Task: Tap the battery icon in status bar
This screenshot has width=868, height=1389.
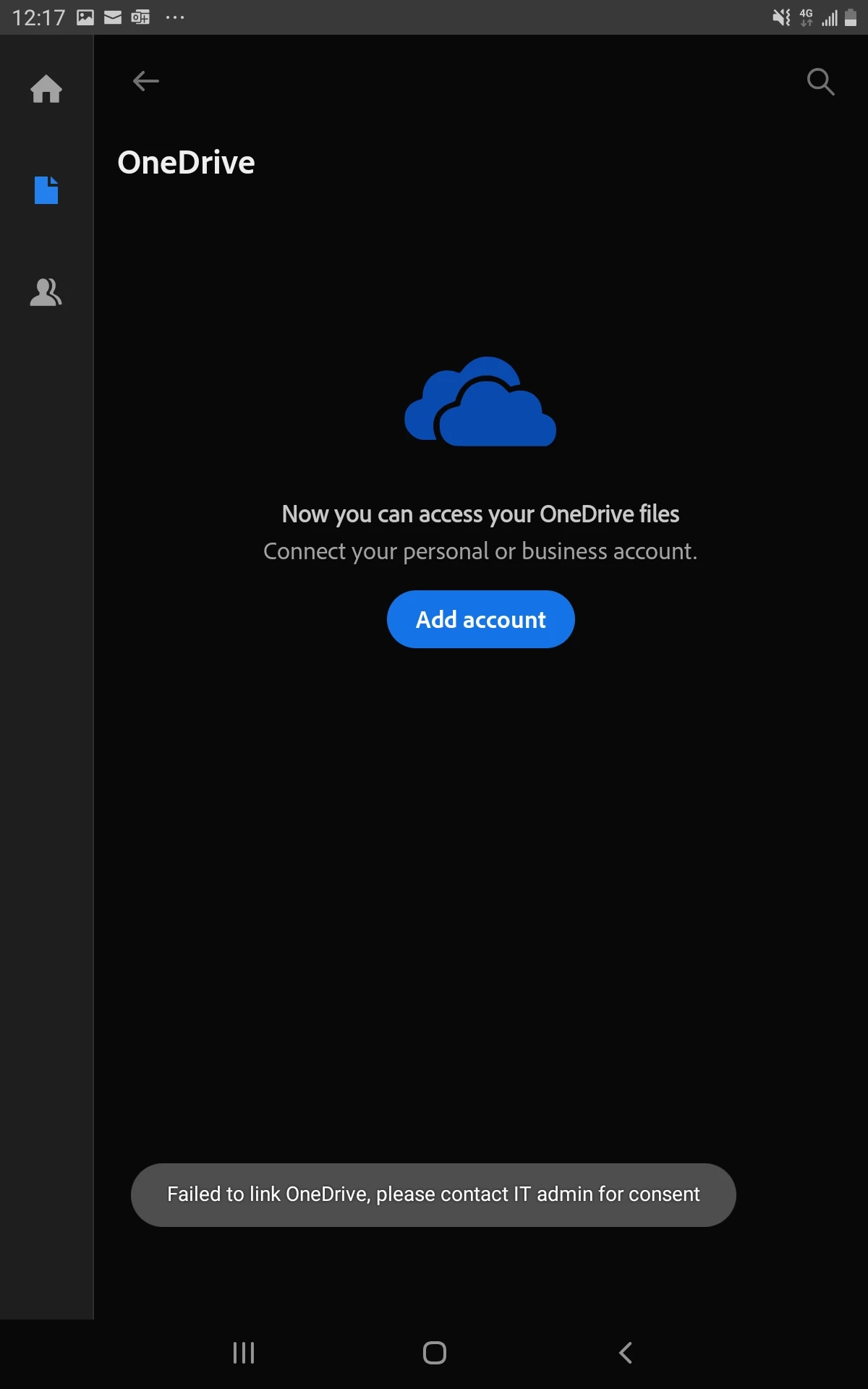Action: [851, 17]
